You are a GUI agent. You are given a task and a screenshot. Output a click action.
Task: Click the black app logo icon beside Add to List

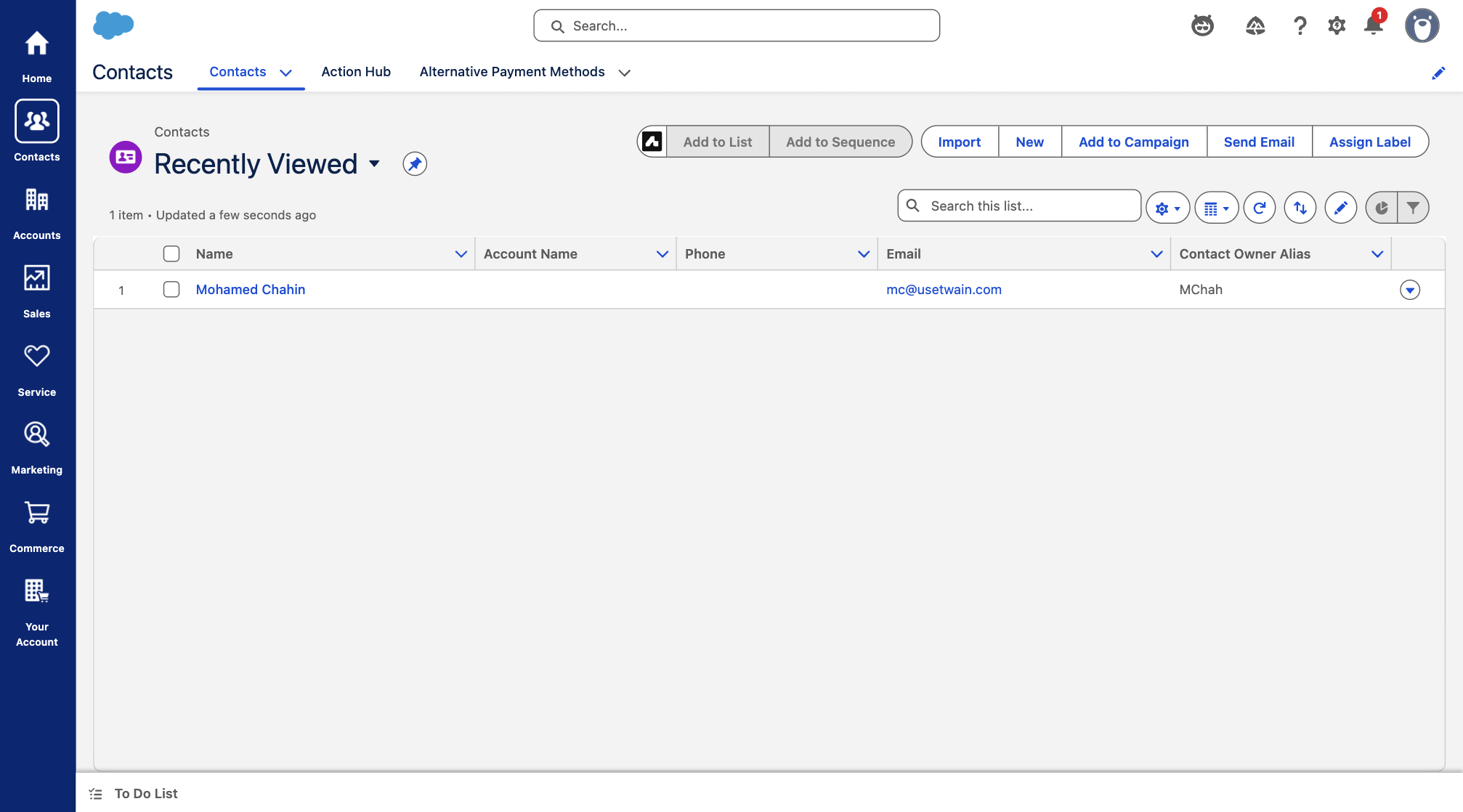[x=652, y=142]
